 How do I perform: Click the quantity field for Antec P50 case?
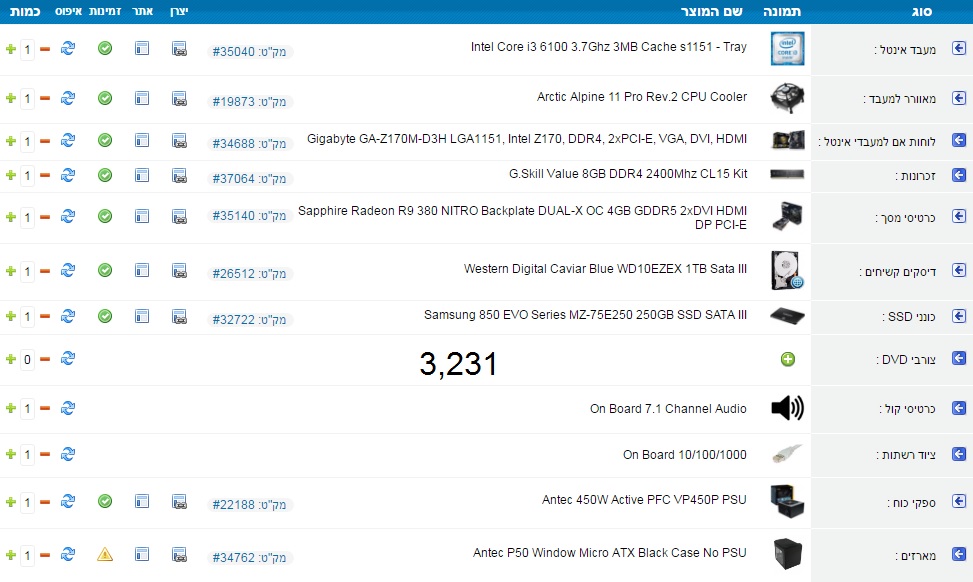27,555
